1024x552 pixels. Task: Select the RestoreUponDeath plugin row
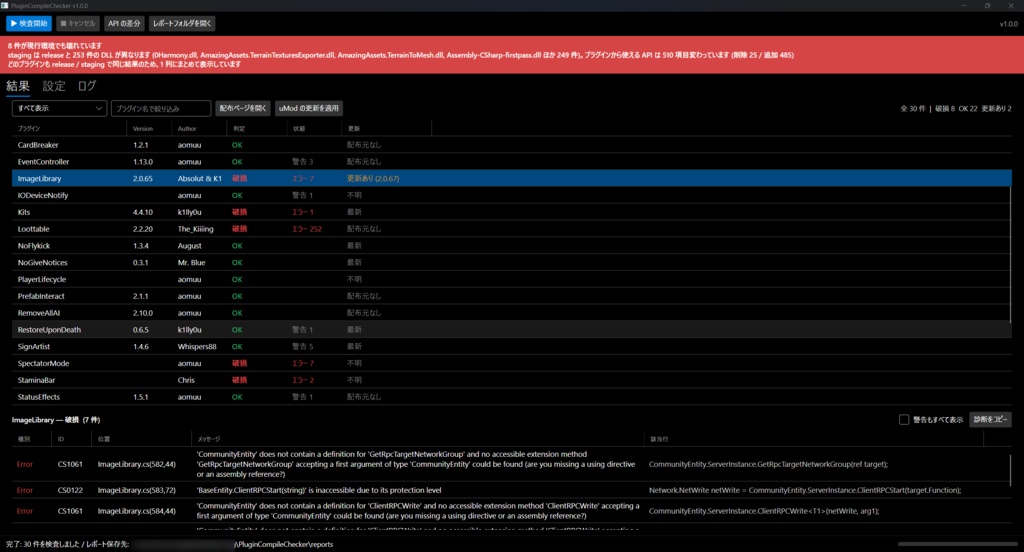point(511,330)
